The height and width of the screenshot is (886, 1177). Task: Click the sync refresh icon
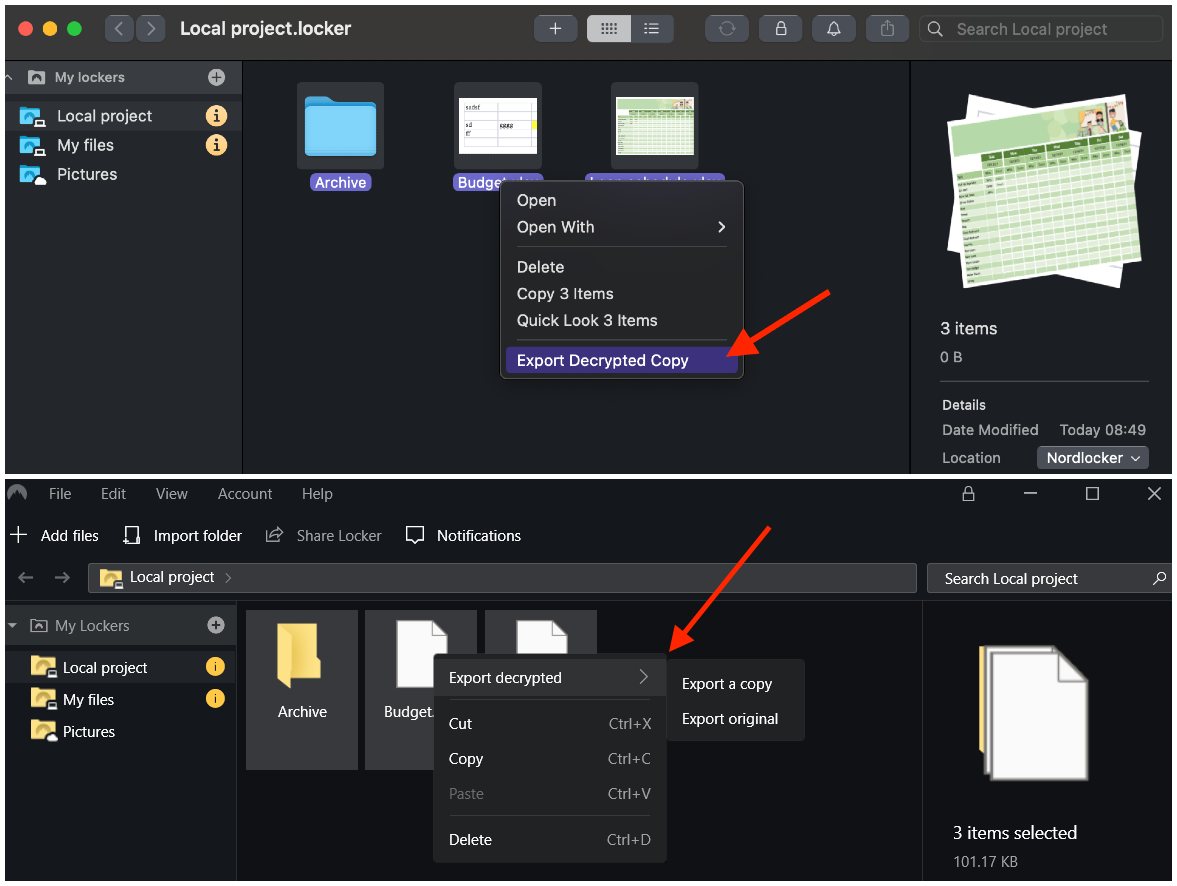(x=727, y=28)
